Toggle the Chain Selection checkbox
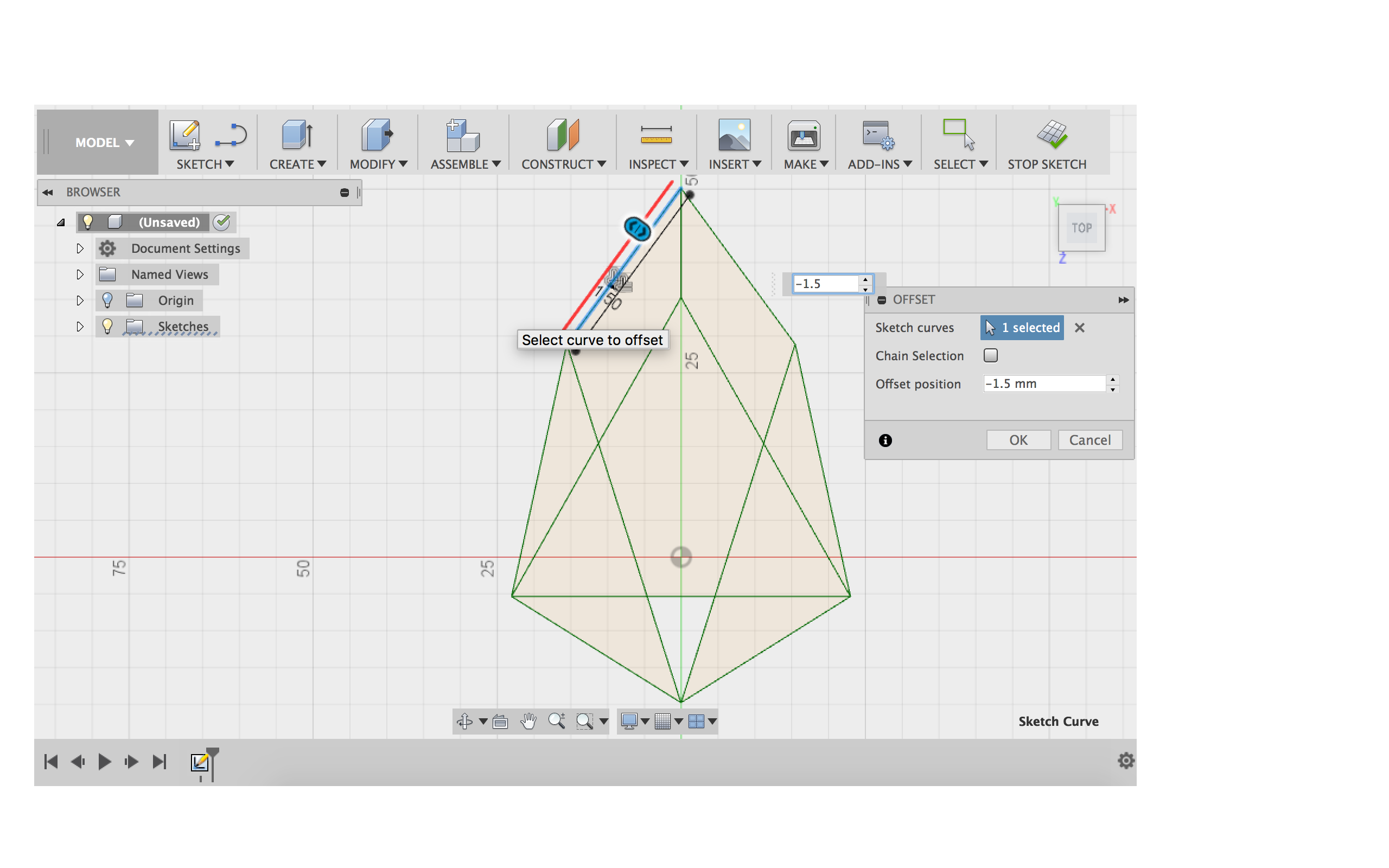Screen dimensions: 1389x868 (990, 355)
